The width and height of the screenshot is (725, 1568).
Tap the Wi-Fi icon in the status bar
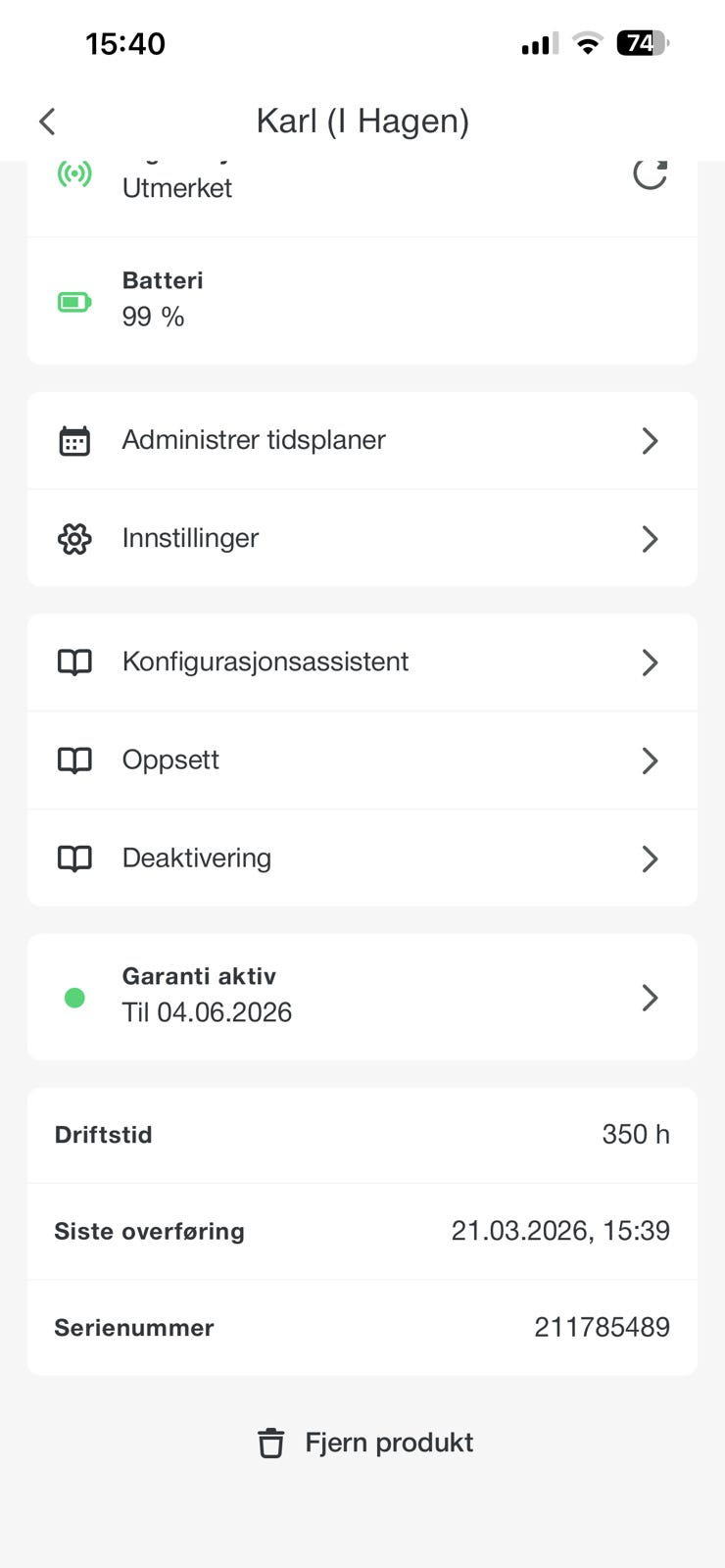(588, 43)
